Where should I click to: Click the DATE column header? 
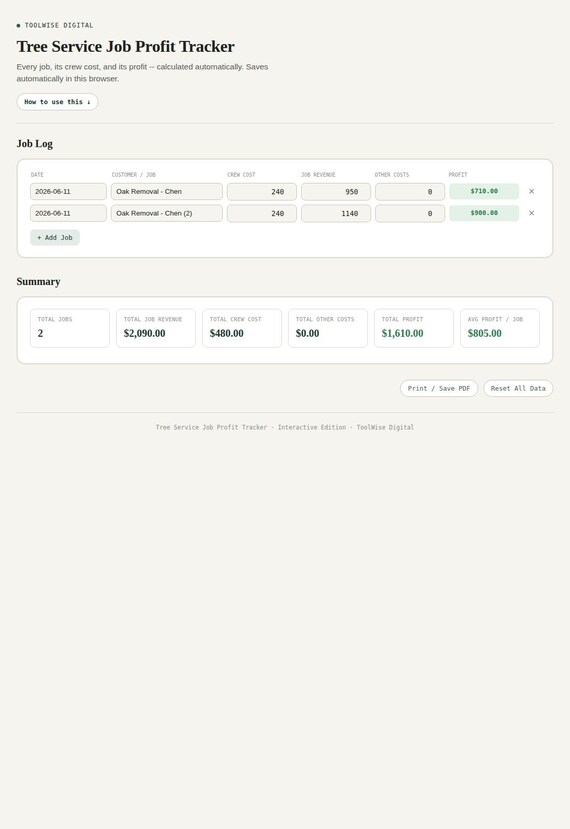click(37, 174)
